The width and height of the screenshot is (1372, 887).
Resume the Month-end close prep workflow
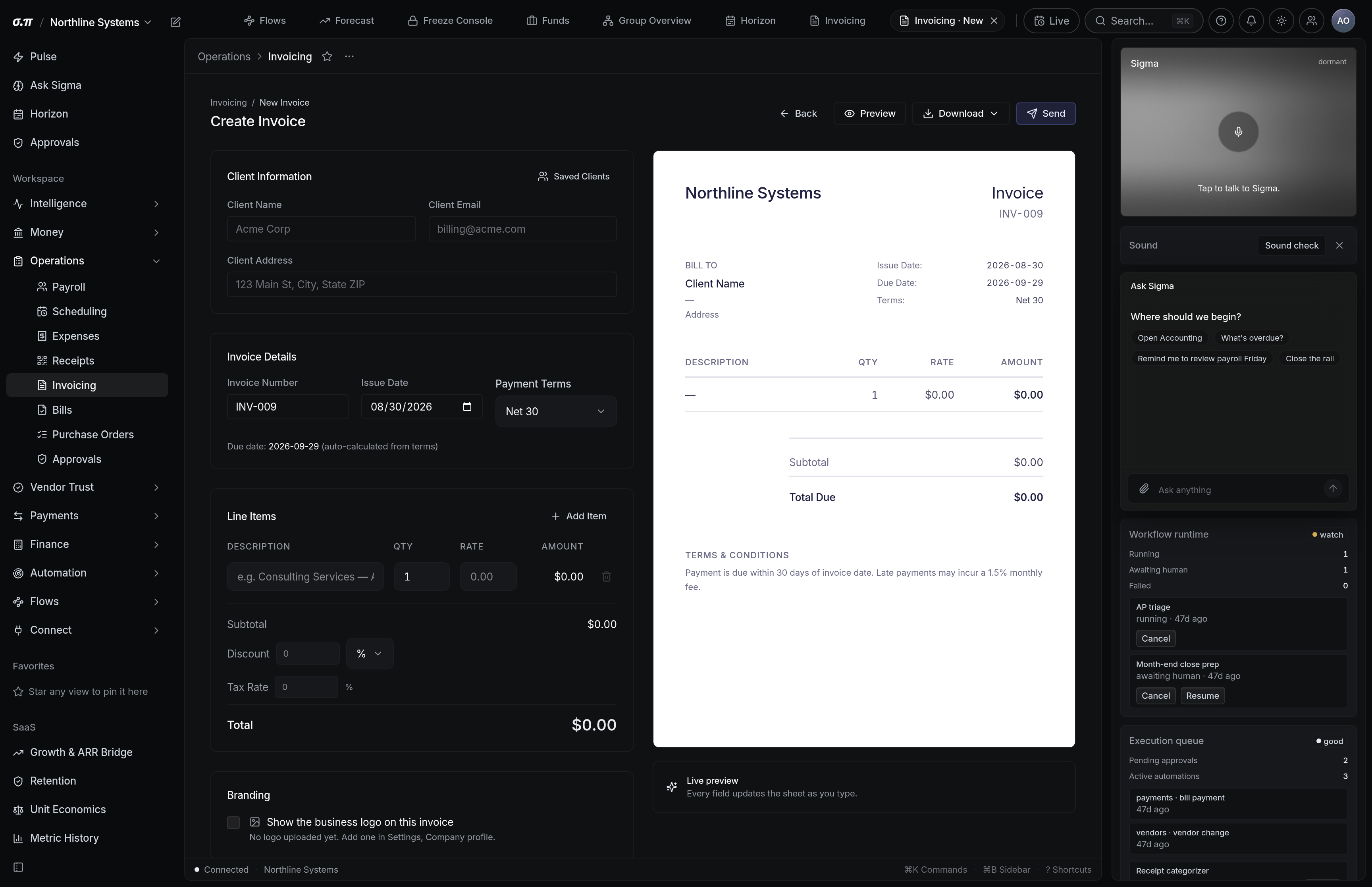click(1202, 696)
